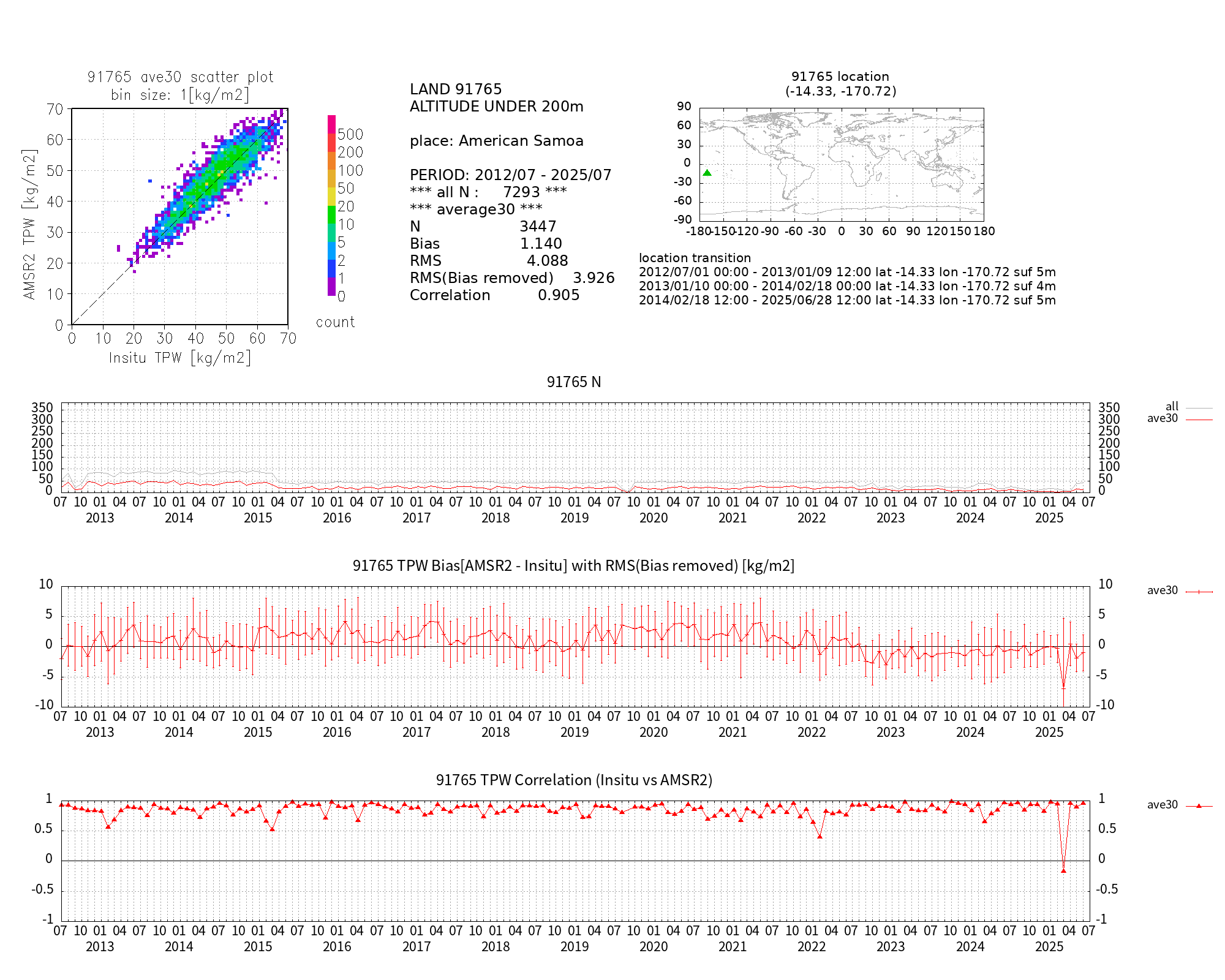Click the first location transition row starting 2012/07/01
1225x980 pixels.
[x=847, y=272]
